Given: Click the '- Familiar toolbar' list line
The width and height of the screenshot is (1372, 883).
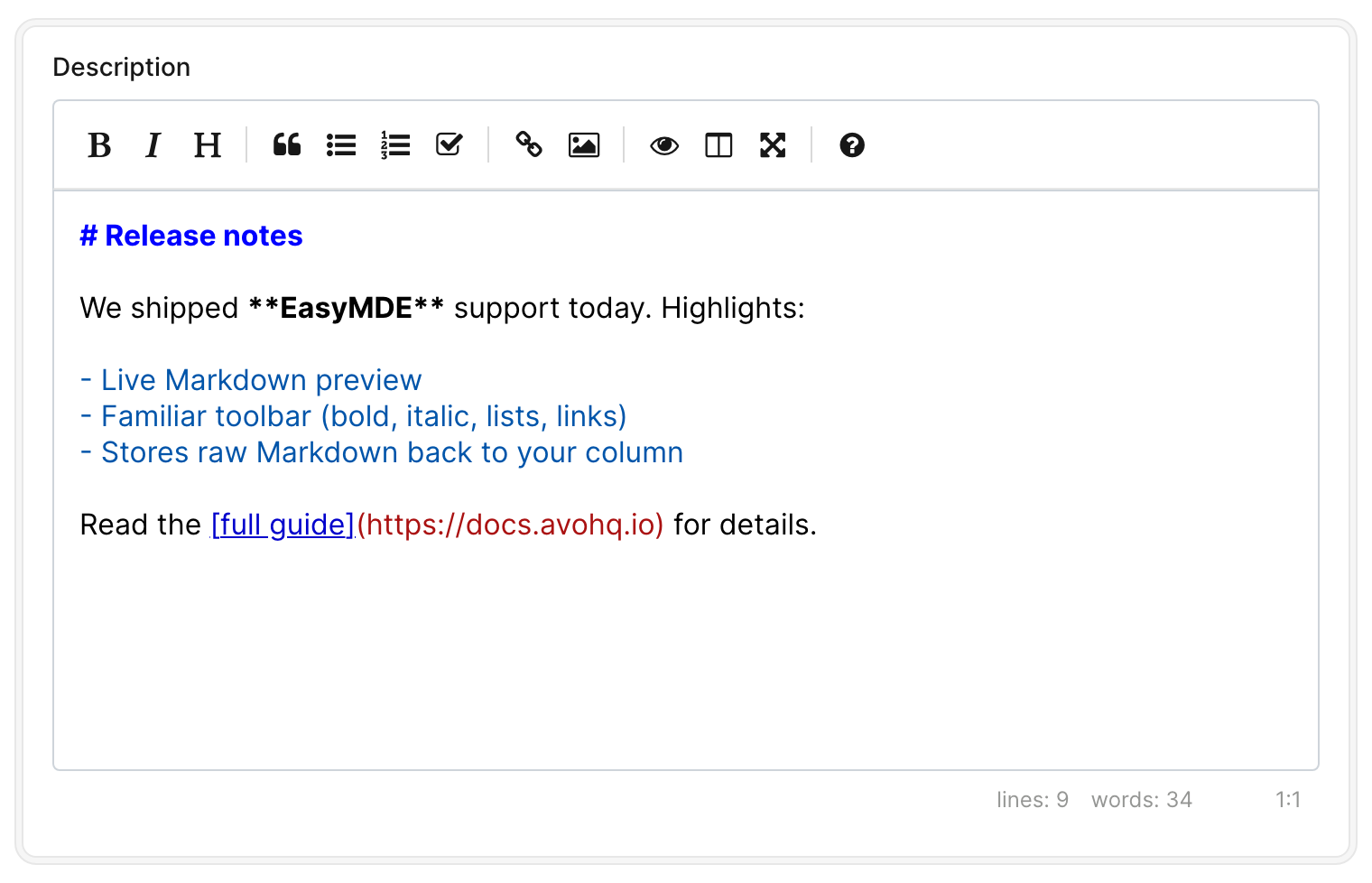Looking at the screenshot, I should (353, 416).
